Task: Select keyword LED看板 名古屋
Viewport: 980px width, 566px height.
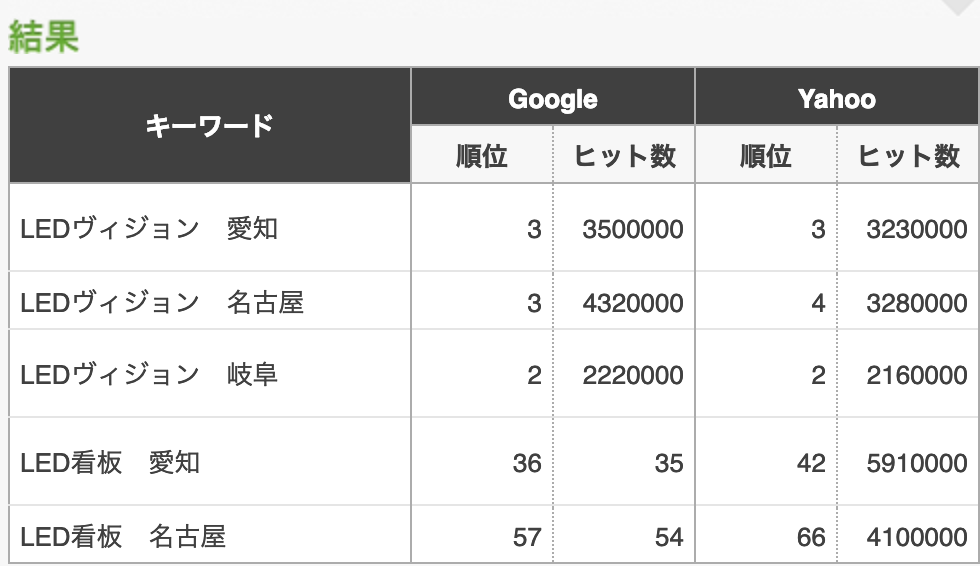Action: pos(123,537)
